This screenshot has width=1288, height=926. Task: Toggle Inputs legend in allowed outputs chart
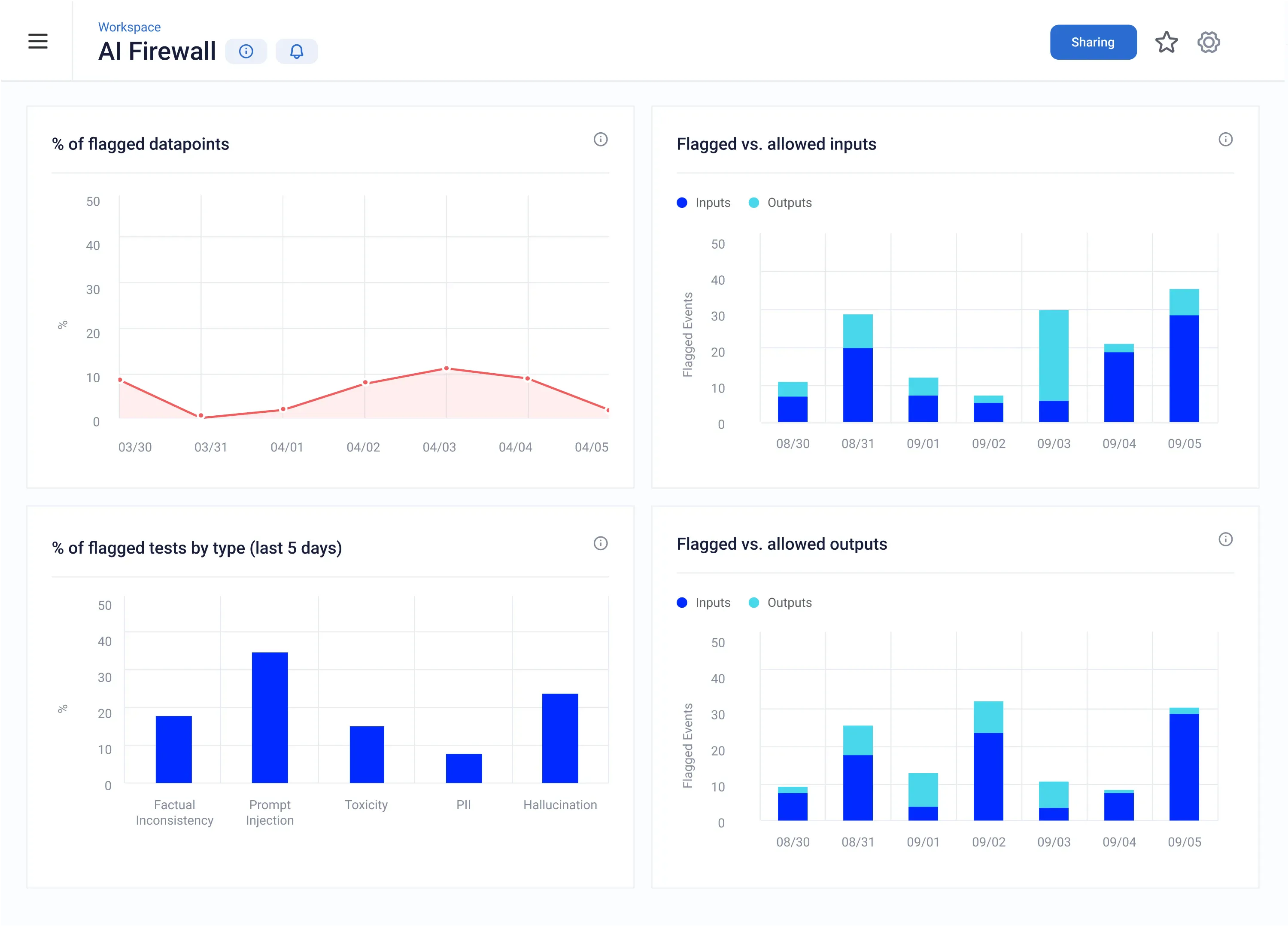704,603
